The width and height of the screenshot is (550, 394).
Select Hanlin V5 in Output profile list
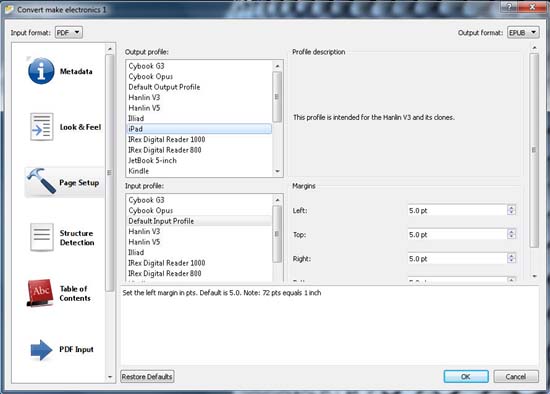pos(199,108)
